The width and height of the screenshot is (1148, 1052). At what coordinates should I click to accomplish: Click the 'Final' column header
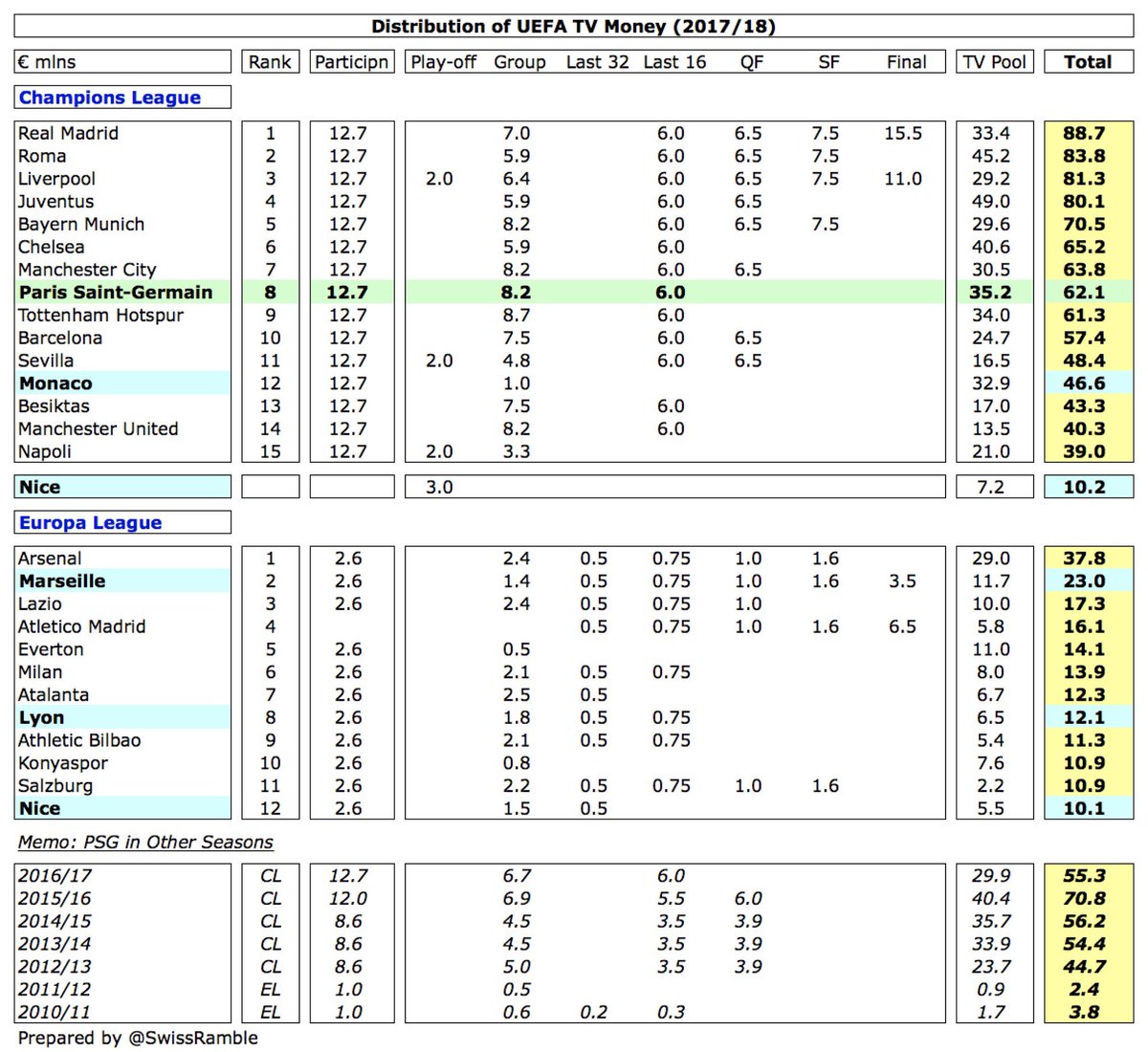906,62
